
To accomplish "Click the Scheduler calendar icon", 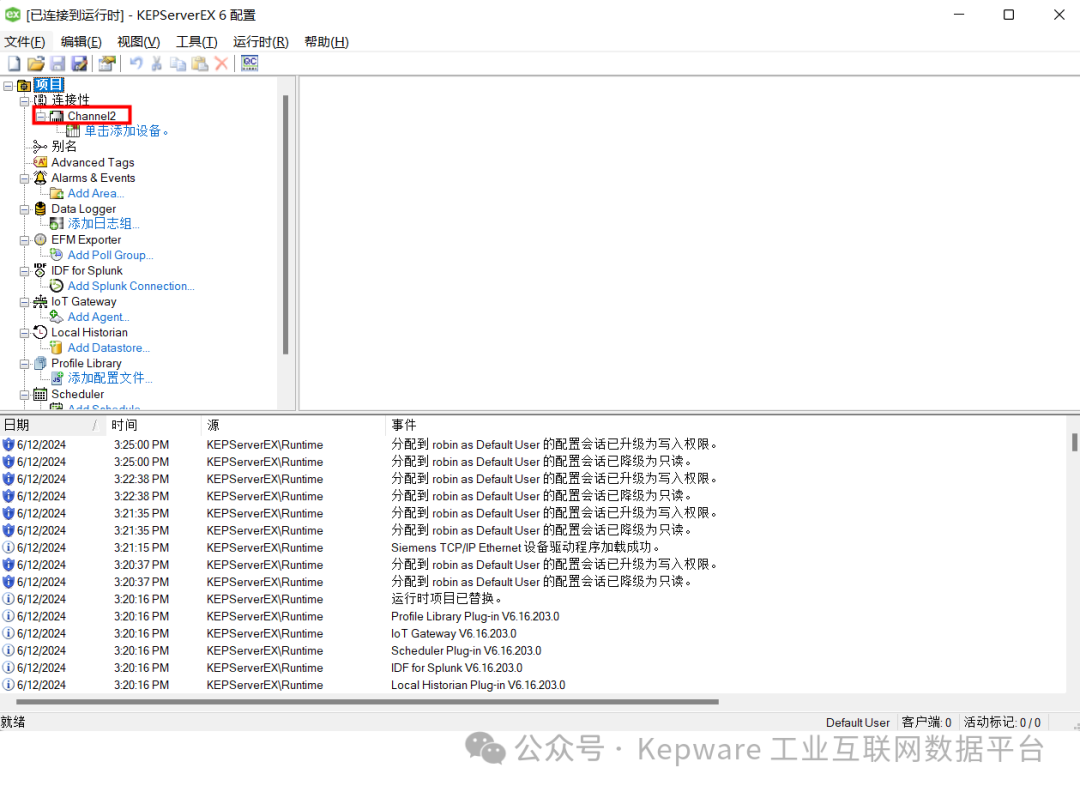I will pyautogui.click(x=40, y=394).
